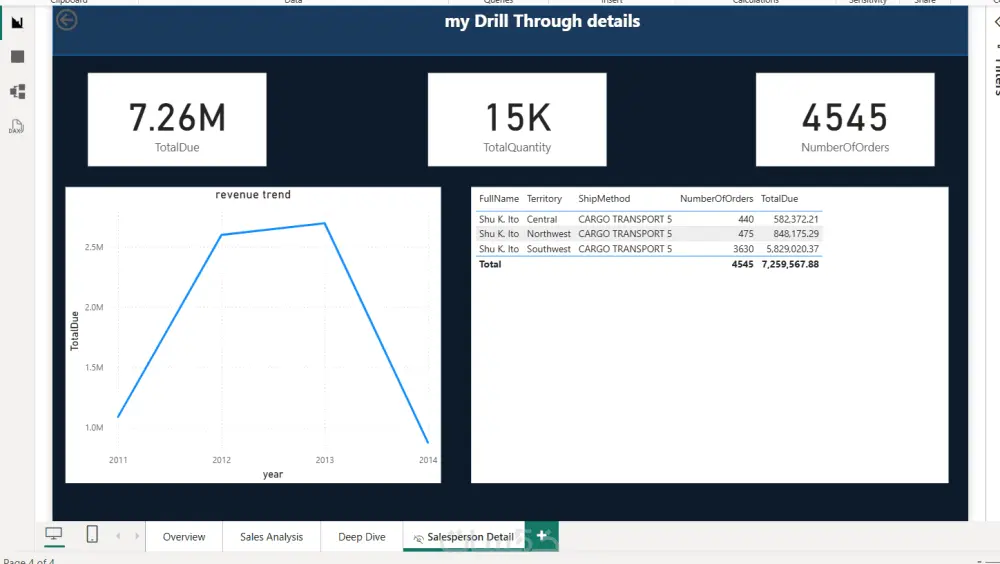The width and height of the screenshot is (1000, 564).
Task: Open Table view from left sidebar
Action: (17, 57)
